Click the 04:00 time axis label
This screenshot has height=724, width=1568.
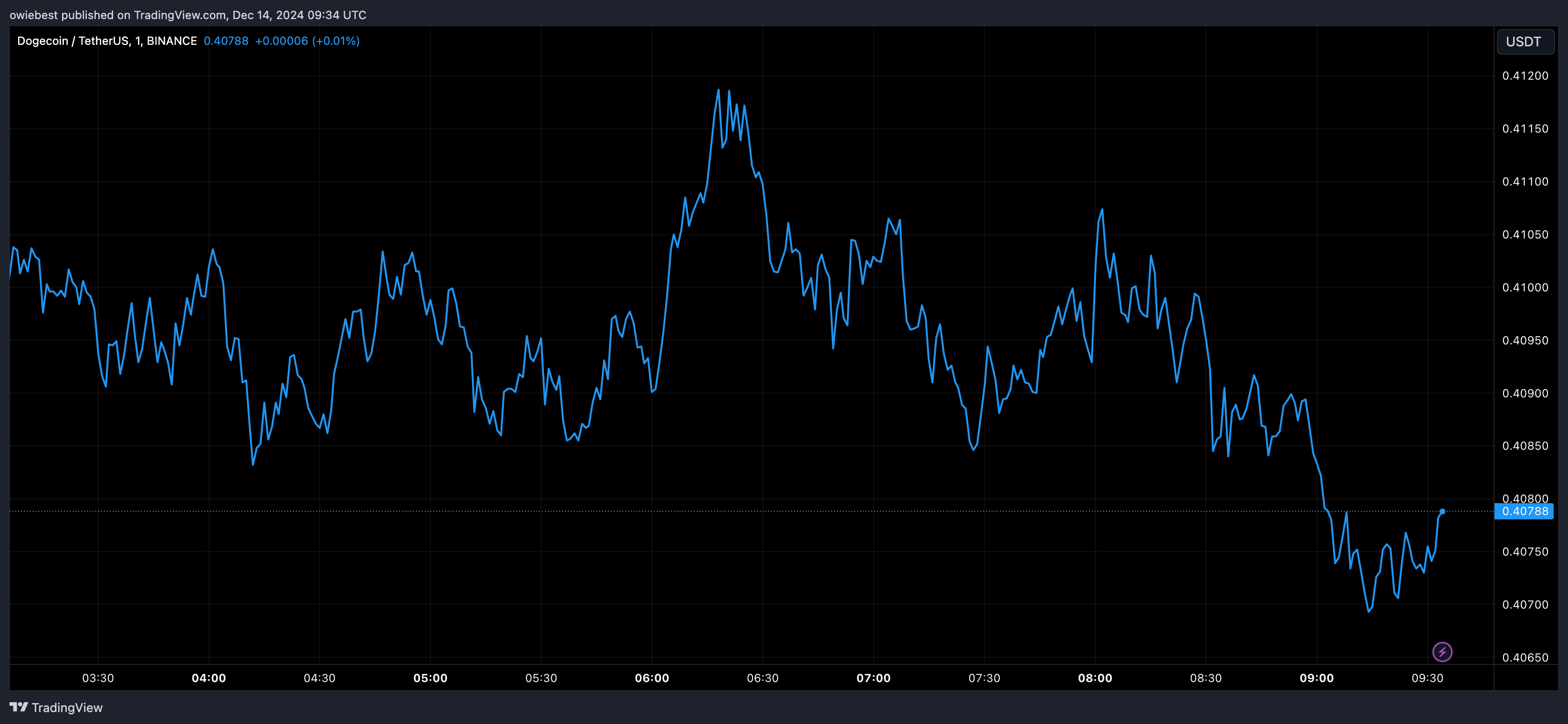coord(209,678)
